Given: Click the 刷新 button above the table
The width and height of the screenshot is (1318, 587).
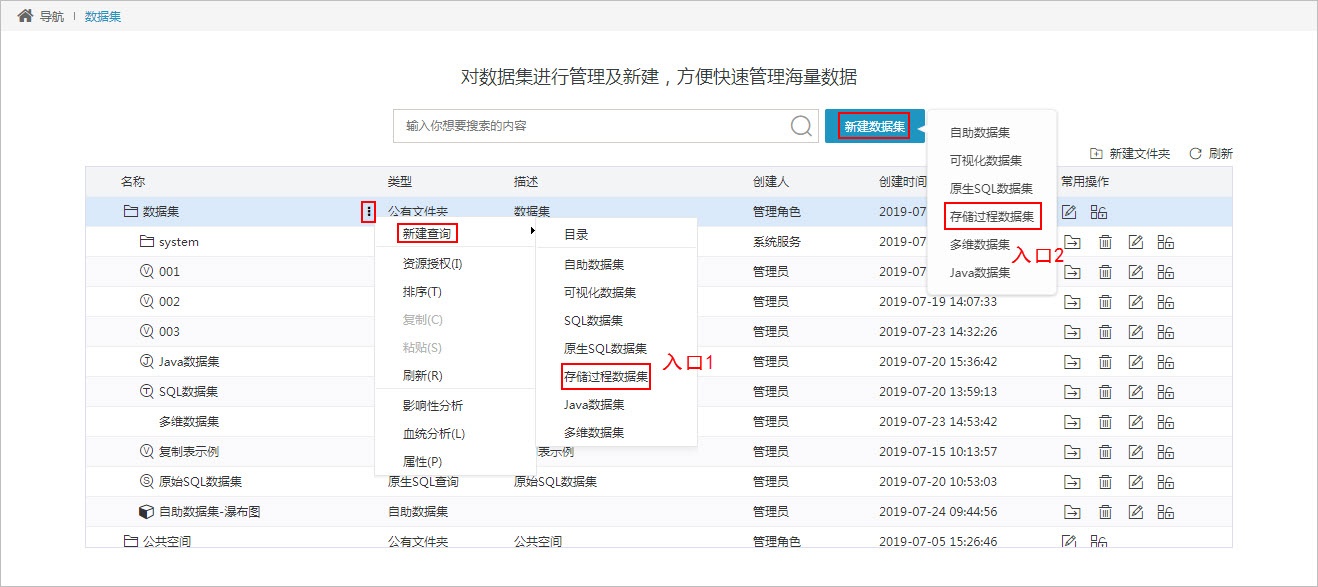Looking at the screenshot, I should 1211,154.
